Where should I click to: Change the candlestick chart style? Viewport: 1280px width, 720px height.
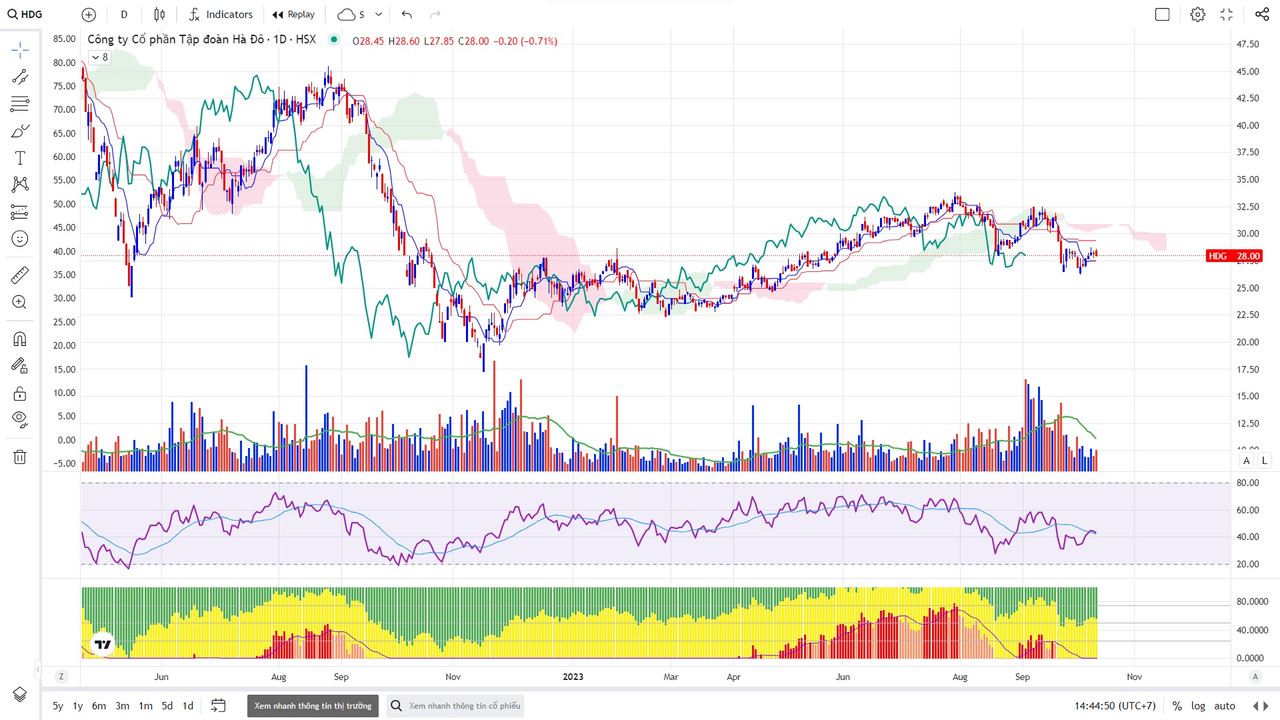160,15
